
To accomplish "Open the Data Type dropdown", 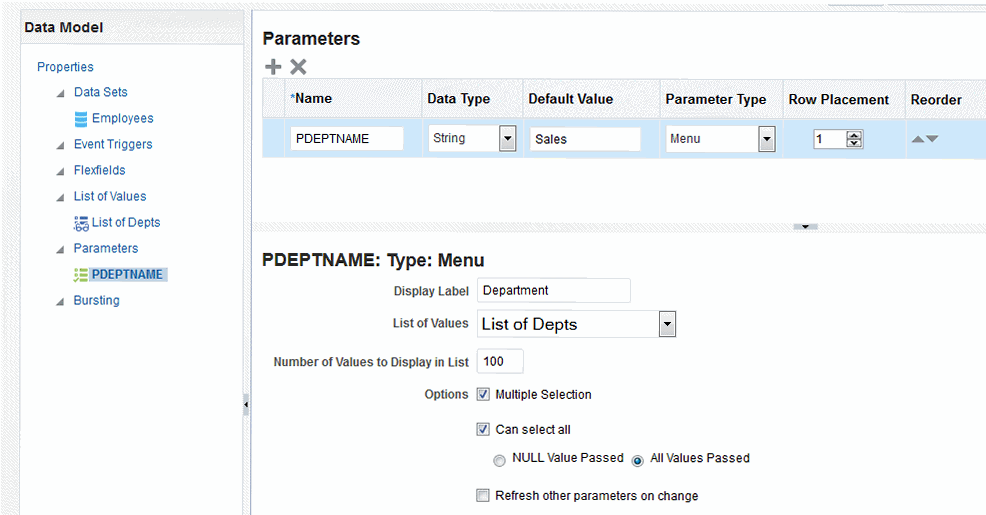I will coord(507,139).
